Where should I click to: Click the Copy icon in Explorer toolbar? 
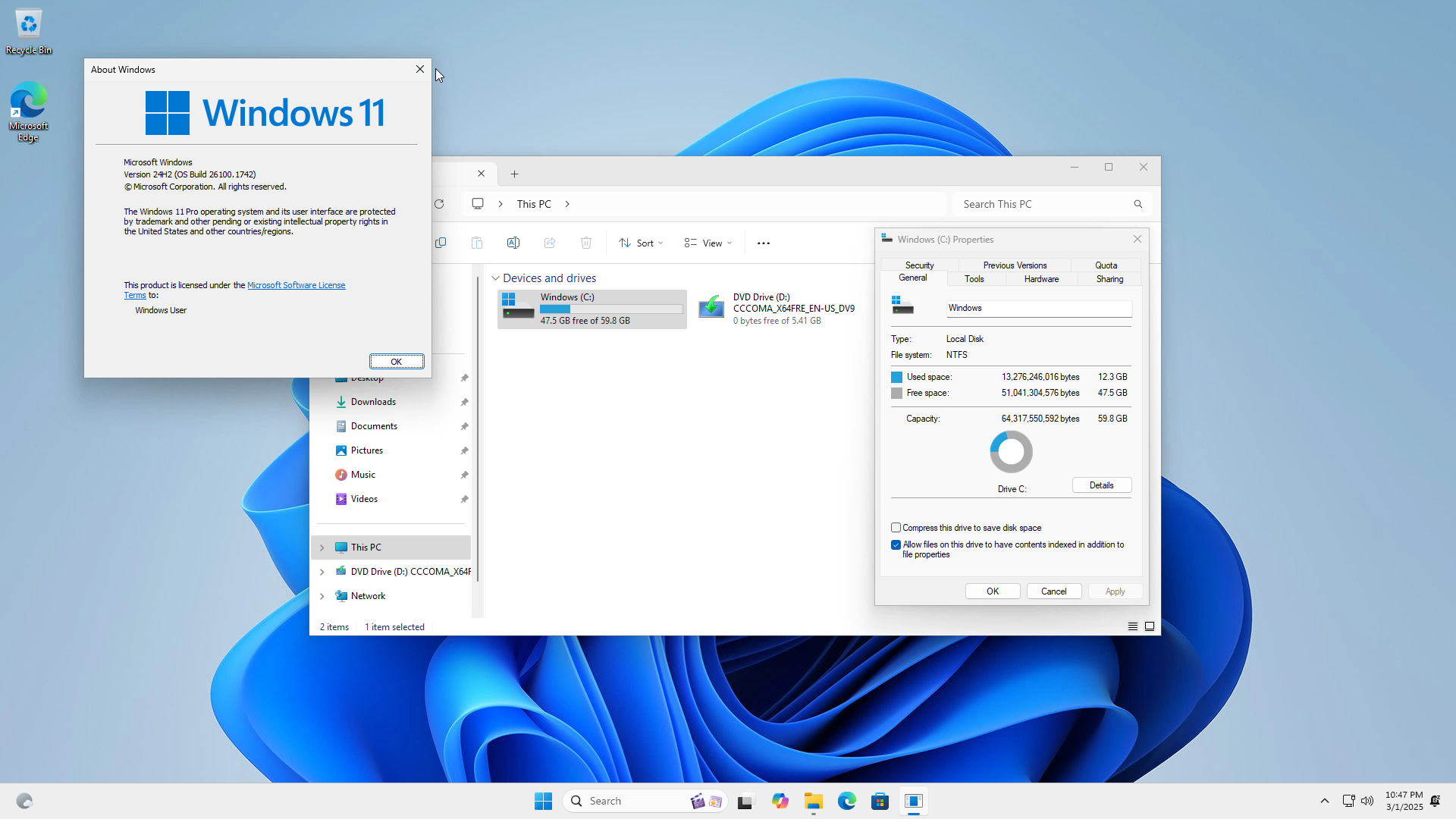tap(441, 243)
